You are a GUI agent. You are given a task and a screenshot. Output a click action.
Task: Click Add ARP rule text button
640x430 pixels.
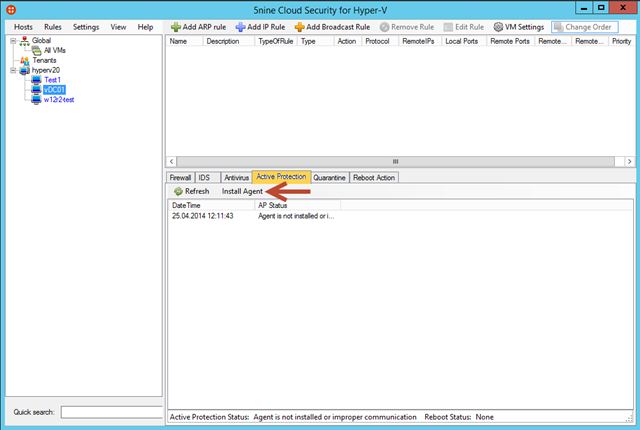point(204,27)
